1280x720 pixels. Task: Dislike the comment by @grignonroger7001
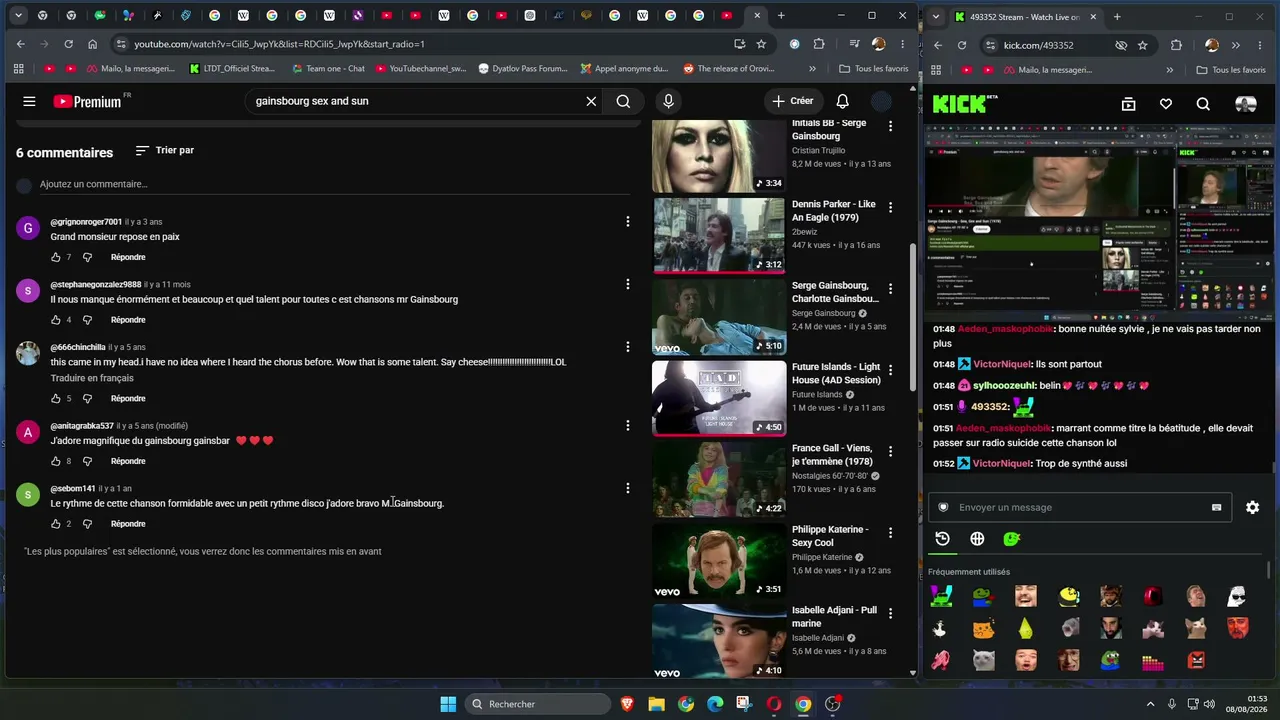pyautogui.click(x=87, y=257)
